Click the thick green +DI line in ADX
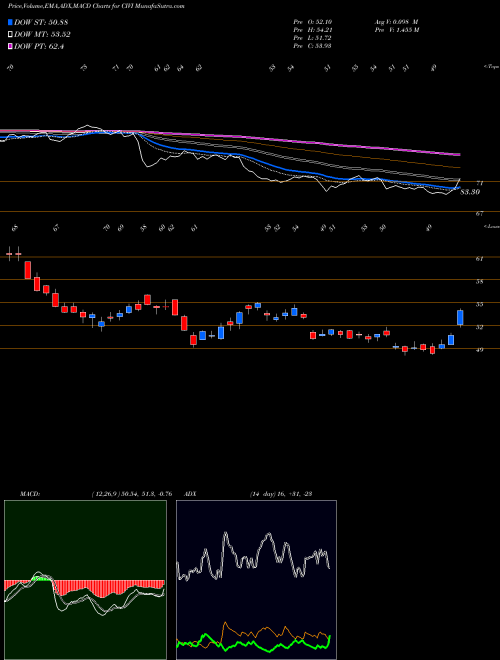Screen dimensions: 500x660 pos(253,644)
